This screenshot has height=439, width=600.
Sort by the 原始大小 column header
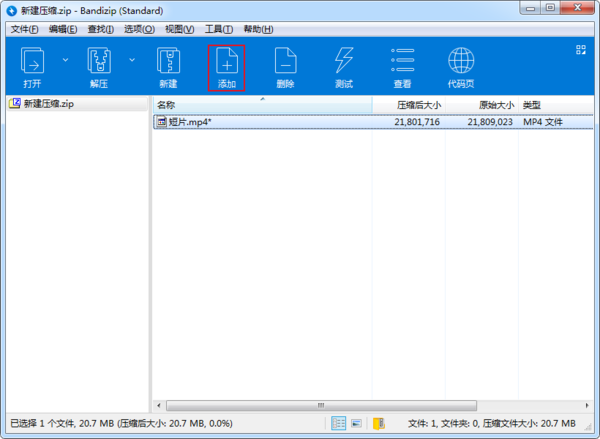tap(482, 105)
